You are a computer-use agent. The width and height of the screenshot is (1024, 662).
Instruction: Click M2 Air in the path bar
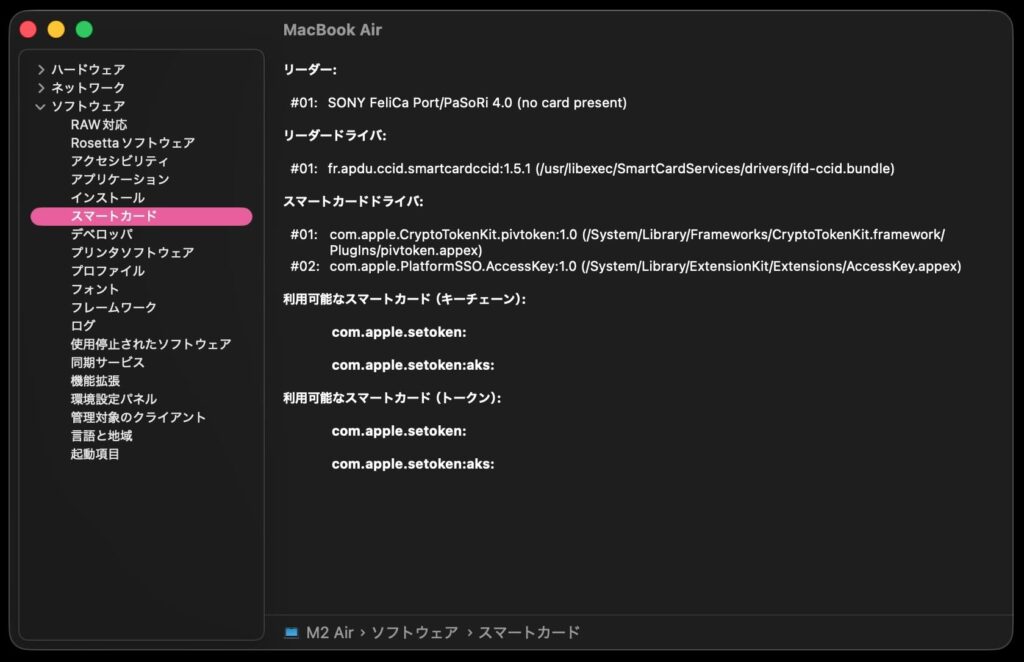[x=330, y=632]
